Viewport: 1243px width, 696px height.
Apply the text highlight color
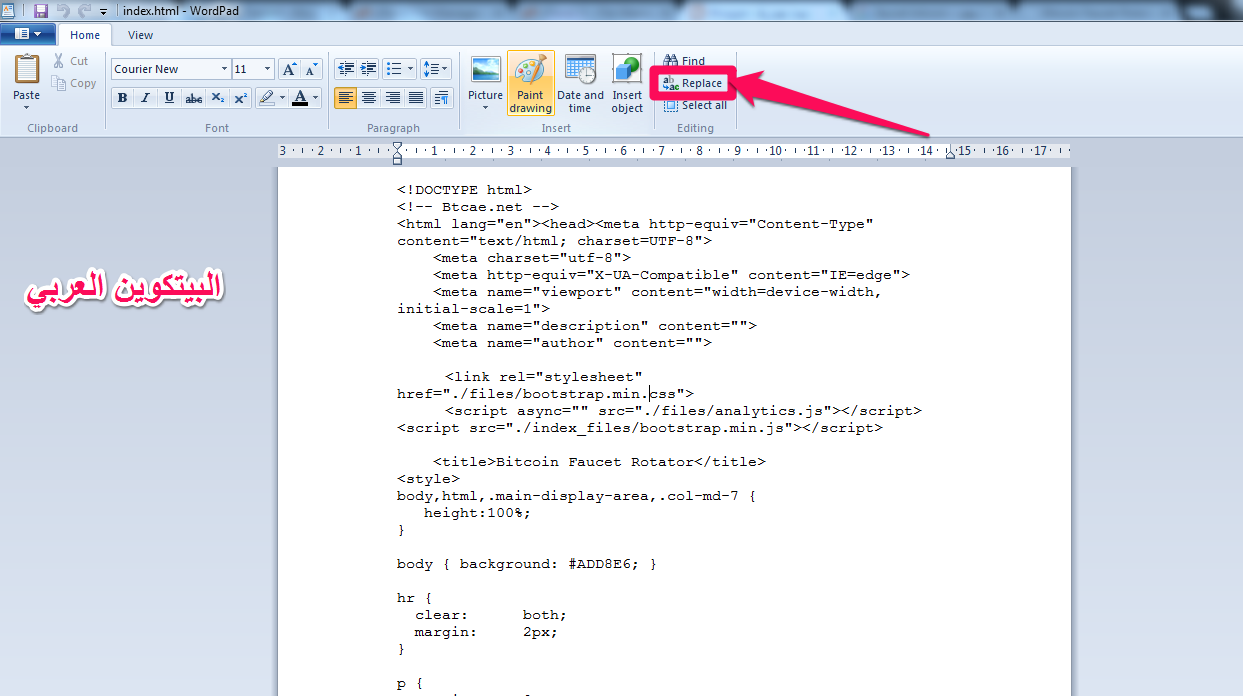[266, 97]
